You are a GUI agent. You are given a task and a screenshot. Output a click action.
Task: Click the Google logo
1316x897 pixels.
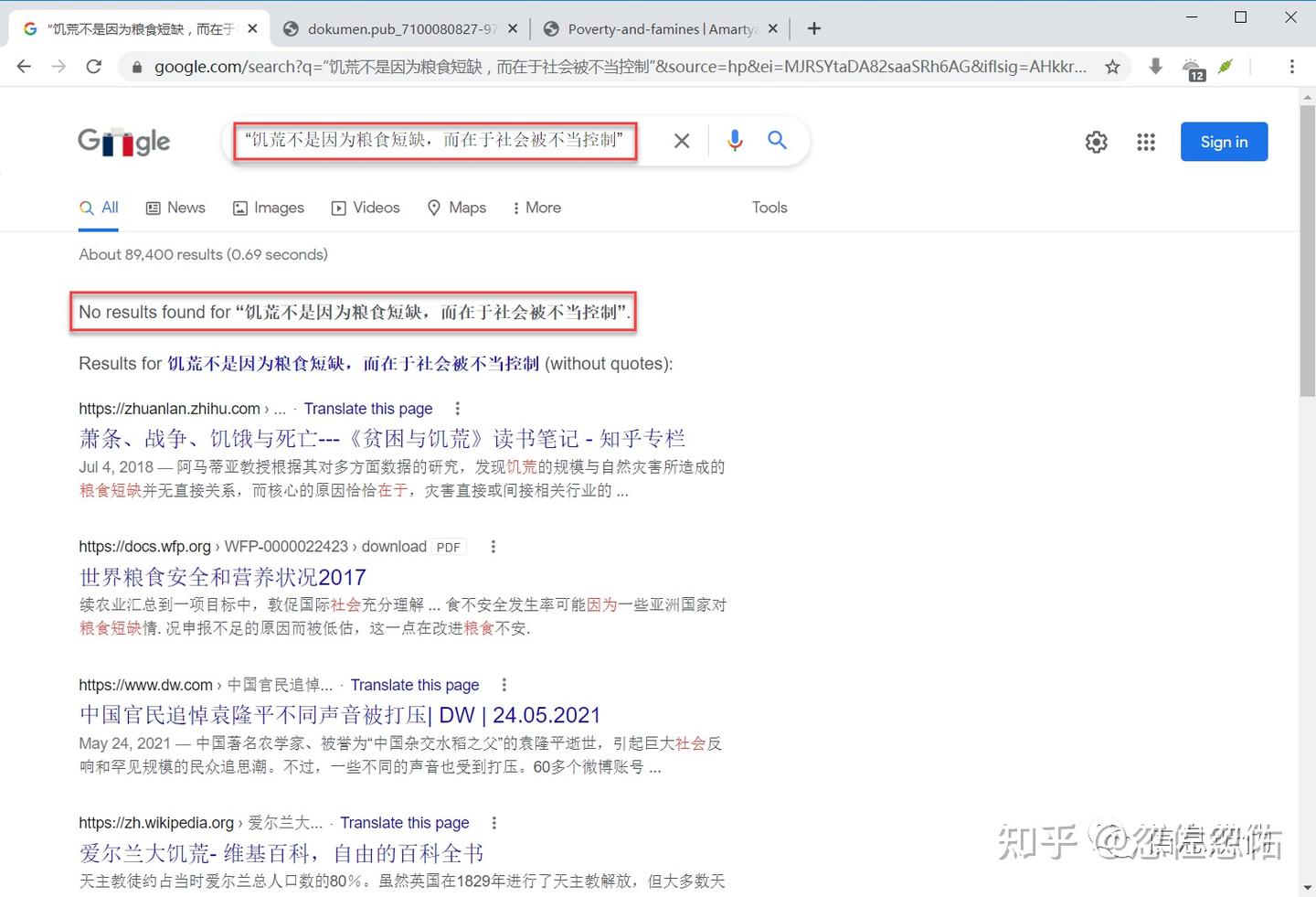coord(123,142)
